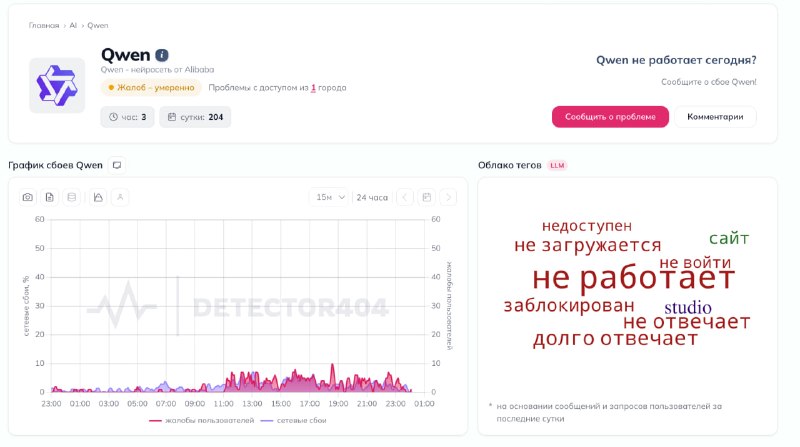Click the LLM badge next to Облако тегов
This screenshot has width=800, height=447.
(x=557, y=165)
